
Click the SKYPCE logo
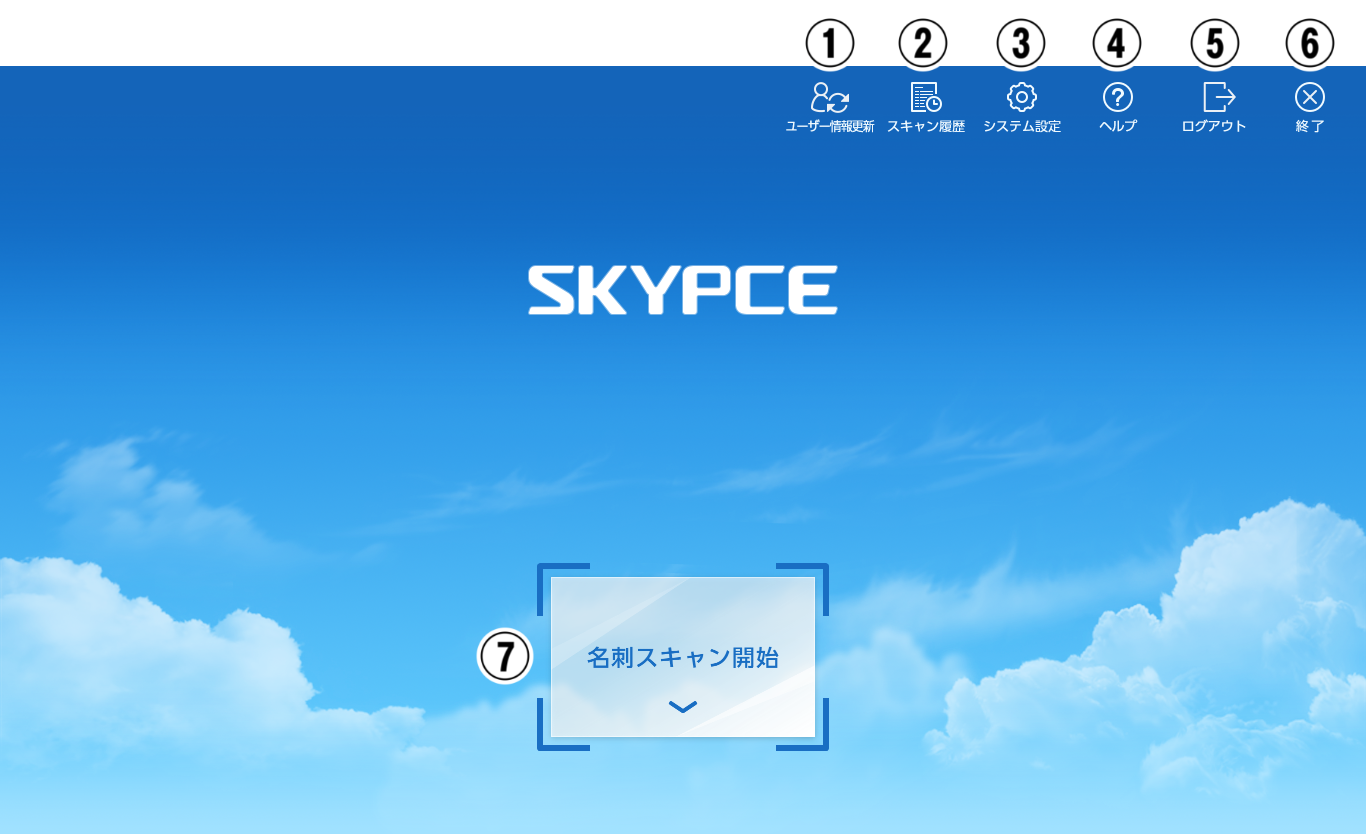click(x=683, y=290)
